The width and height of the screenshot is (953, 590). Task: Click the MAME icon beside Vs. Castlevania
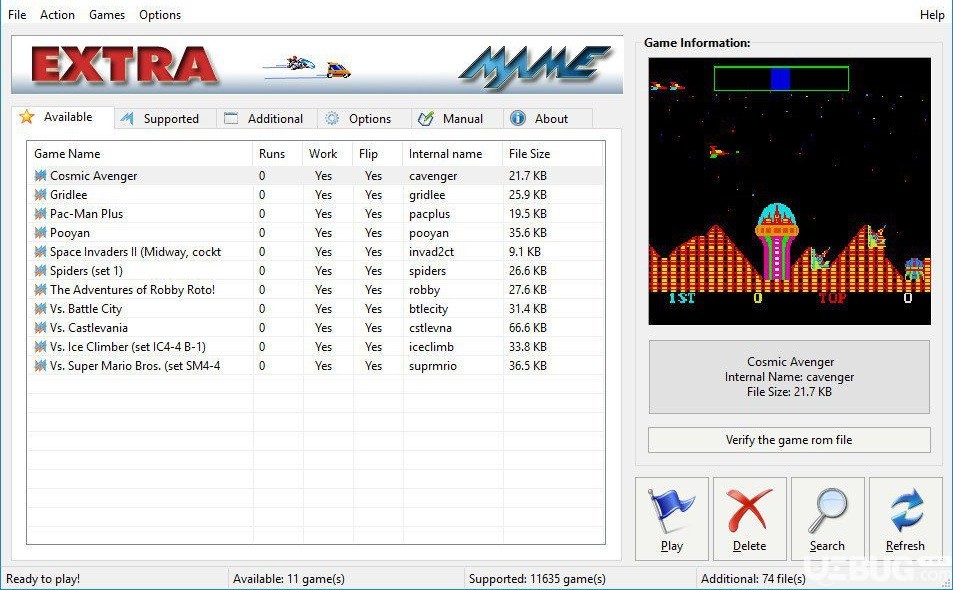pyautogui.click(x=40, y=328)
